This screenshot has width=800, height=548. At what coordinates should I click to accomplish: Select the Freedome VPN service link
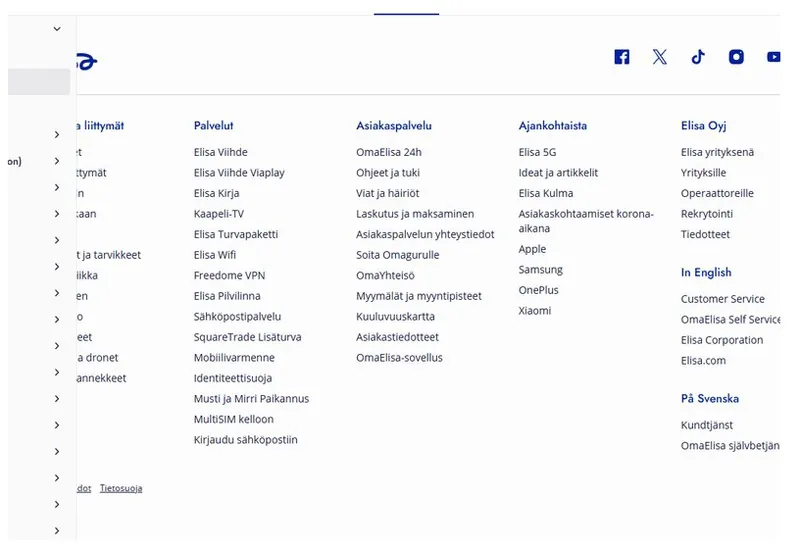coord(227,276)
